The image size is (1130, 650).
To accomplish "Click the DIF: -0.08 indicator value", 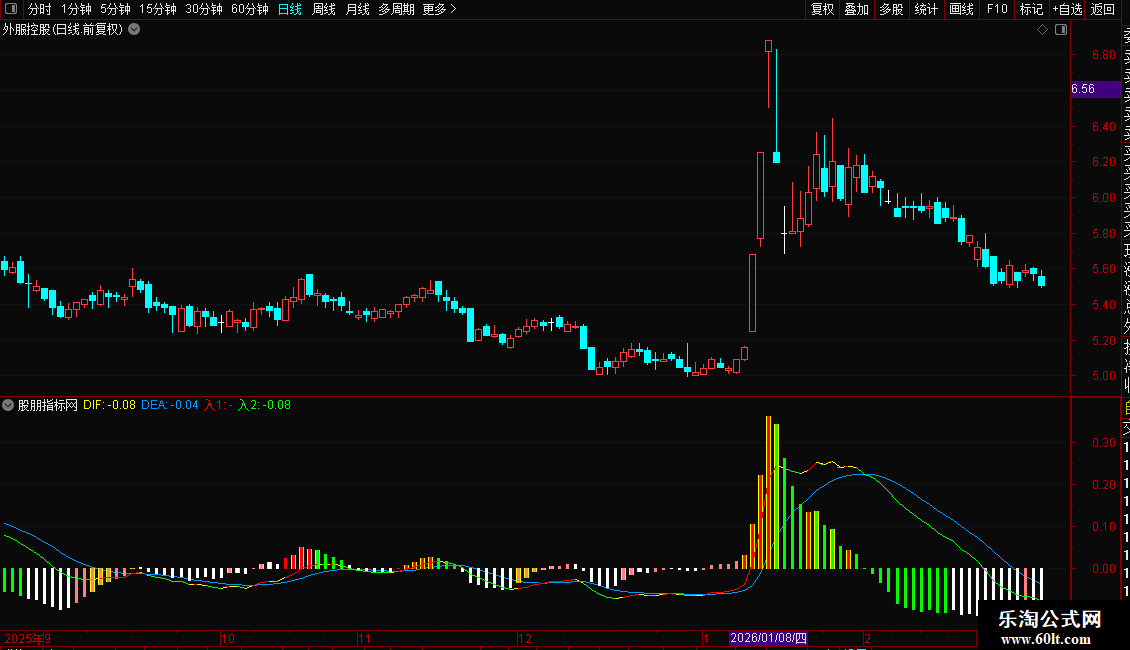I will coord(109,405).
